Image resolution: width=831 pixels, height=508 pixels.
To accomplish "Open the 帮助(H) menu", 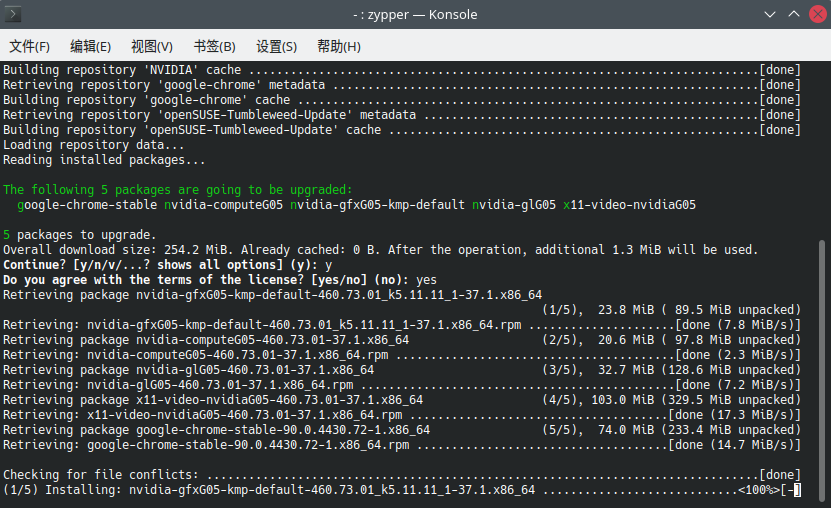I will tap(339, 47).
